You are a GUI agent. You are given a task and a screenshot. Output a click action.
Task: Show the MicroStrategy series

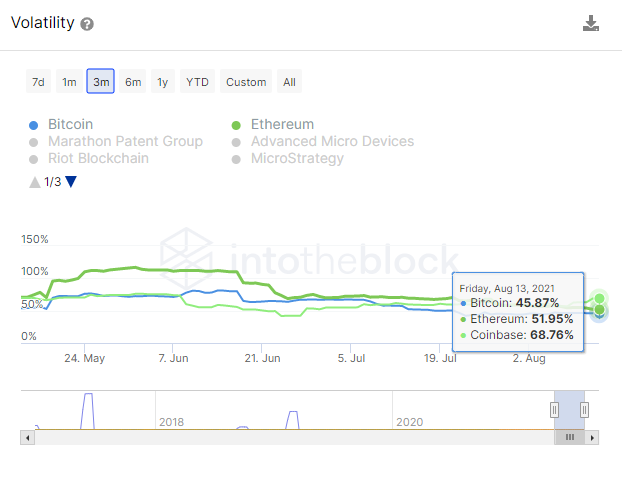[x=297, y=158]
